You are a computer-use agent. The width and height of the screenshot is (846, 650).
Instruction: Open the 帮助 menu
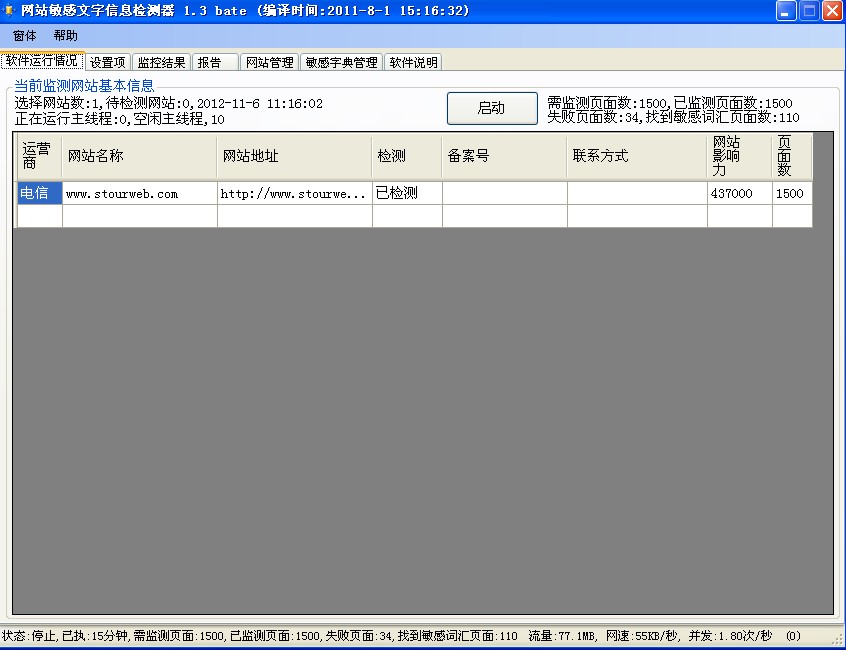(65, 35)
